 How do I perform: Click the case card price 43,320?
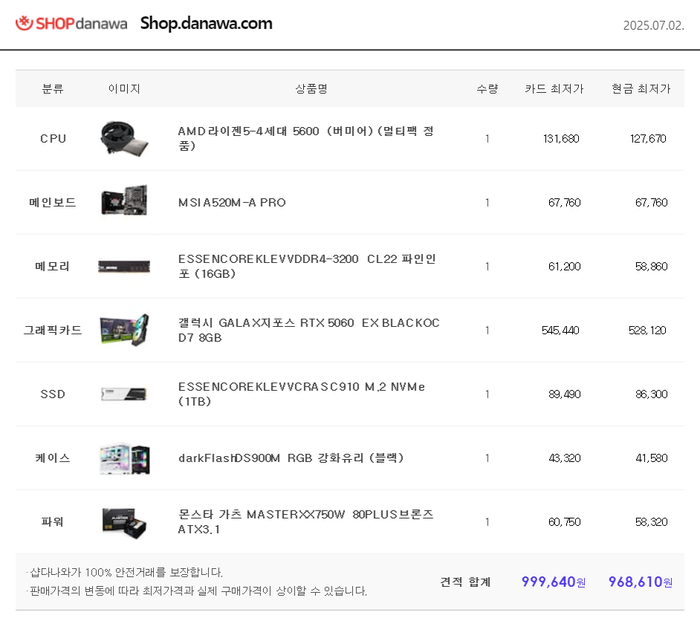tap(564, 458)
